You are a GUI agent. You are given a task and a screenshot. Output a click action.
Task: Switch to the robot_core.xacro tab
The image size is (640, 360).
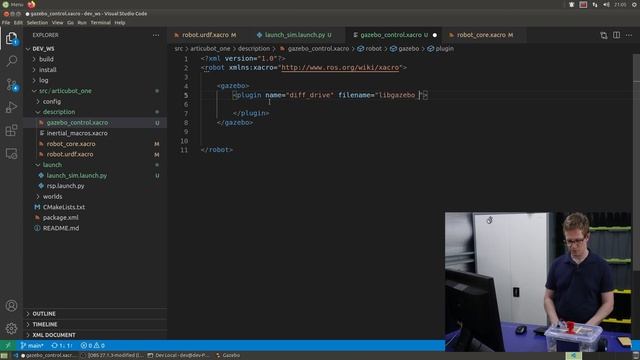481,35
